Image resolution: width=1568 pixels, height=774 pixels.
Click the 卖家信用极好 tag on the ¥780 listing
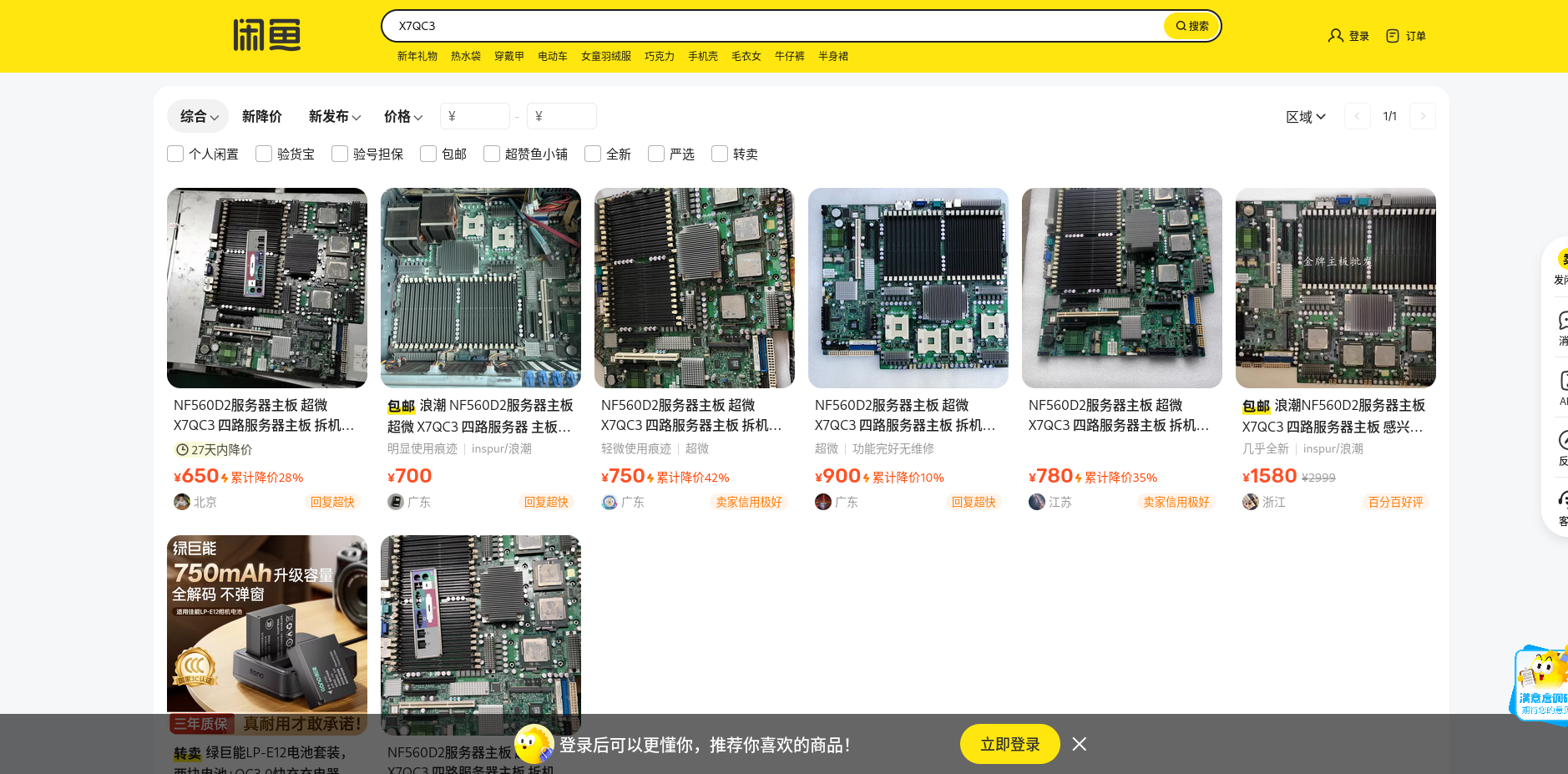pyautogui.click(x=1176, y=502)
